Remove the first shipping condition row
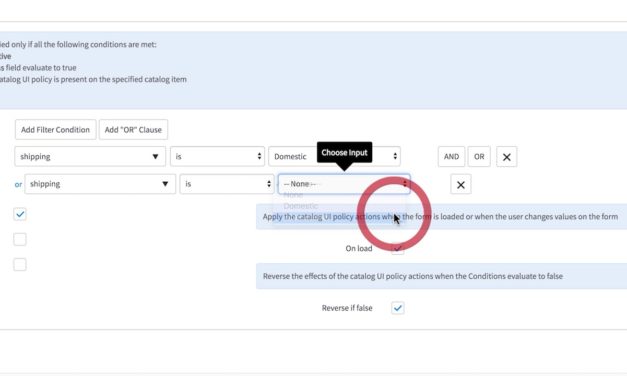Image resolution: width=627 pixels, height=376 pixels. tap(507, 157)
